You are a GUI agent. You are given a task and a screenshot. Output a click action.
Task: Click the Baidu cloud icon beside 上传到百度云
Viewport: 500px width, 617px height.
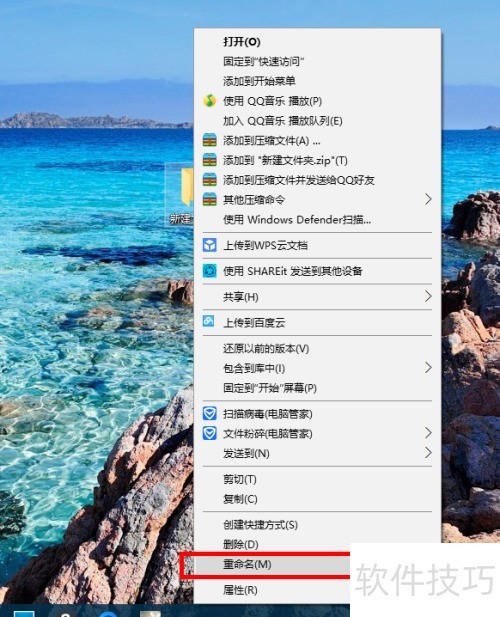[x=208, y=321]
